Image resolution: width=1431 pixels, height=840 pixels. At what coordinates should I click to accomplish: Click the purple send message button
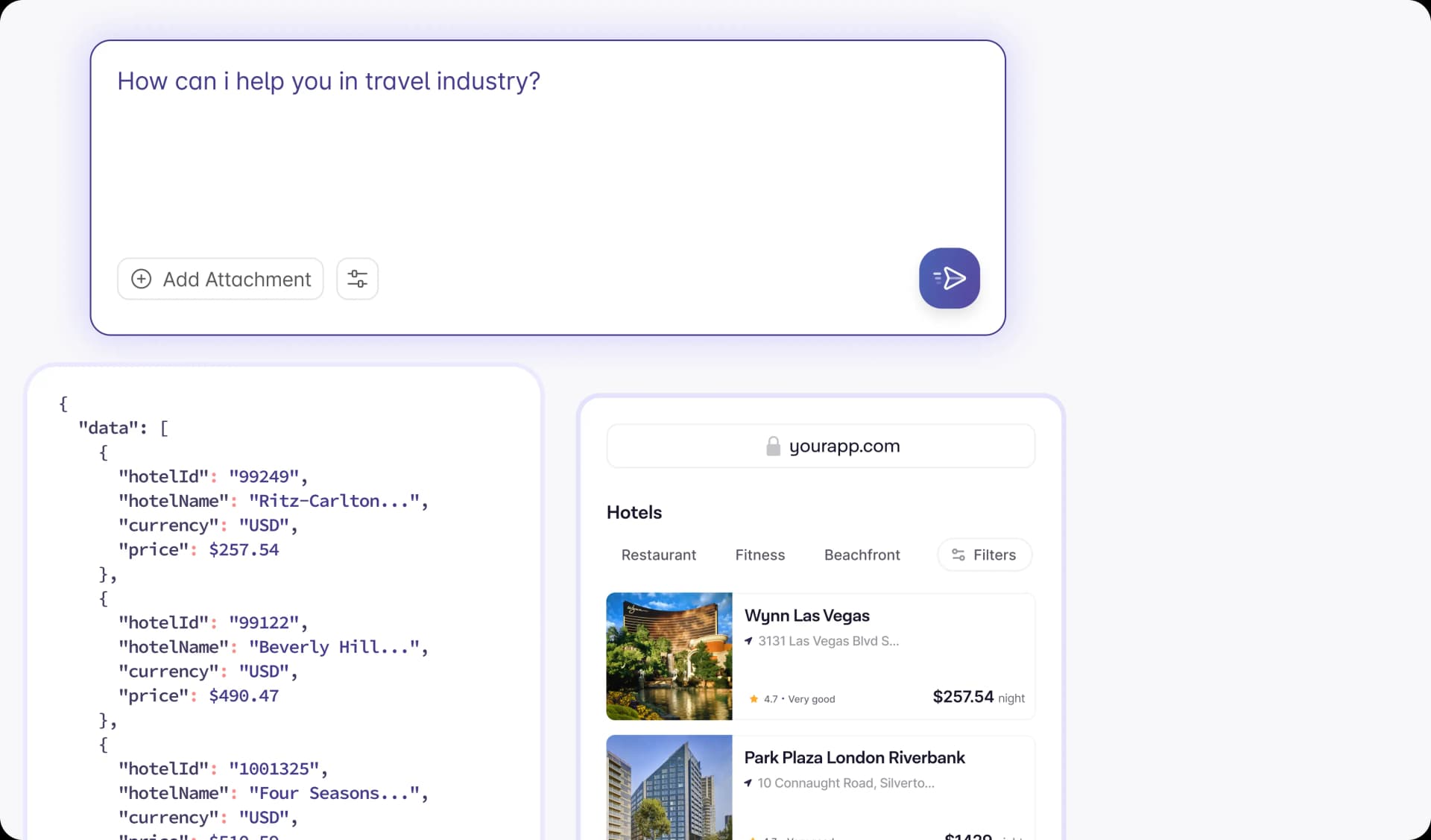[x=949, y=278]
